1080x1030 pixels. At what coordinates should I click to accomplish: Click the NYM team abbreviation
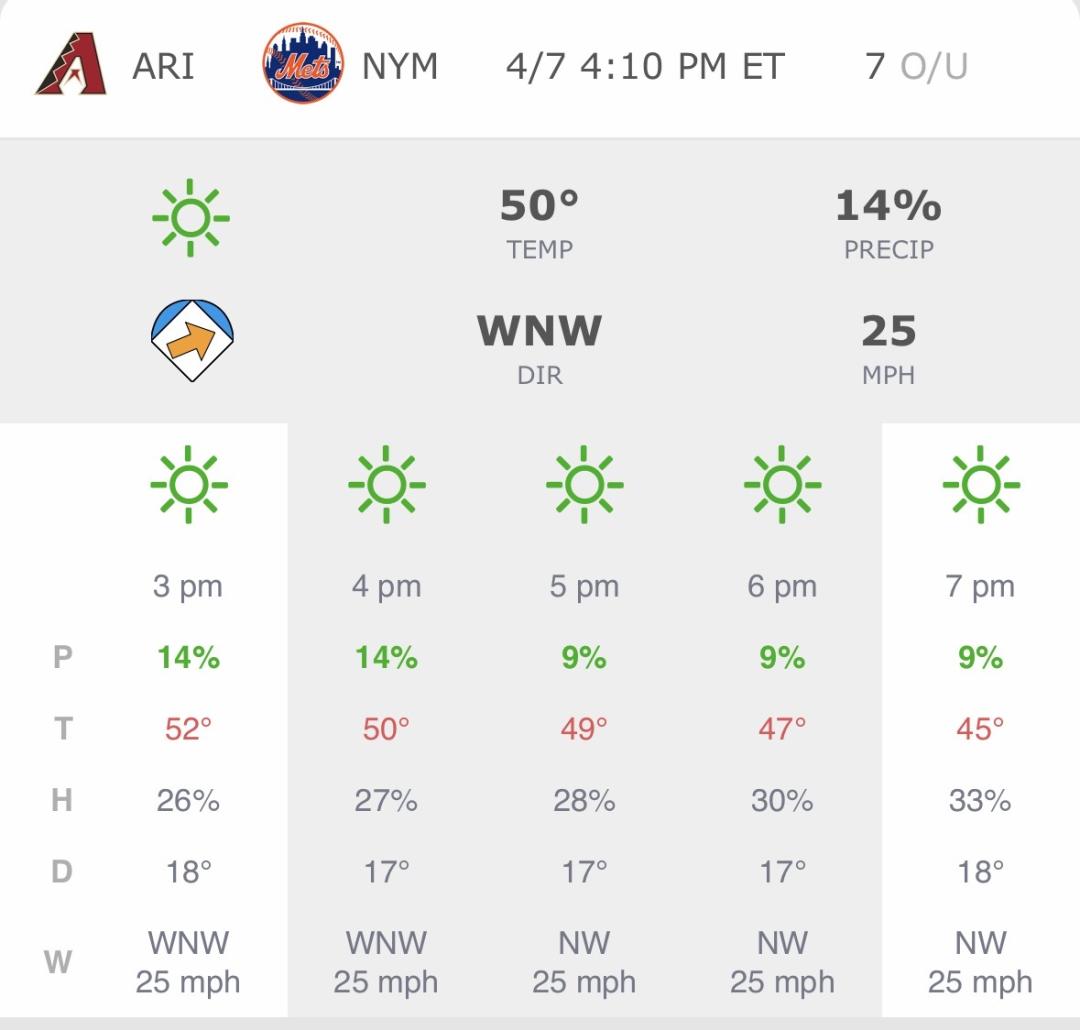pos(400,67)
